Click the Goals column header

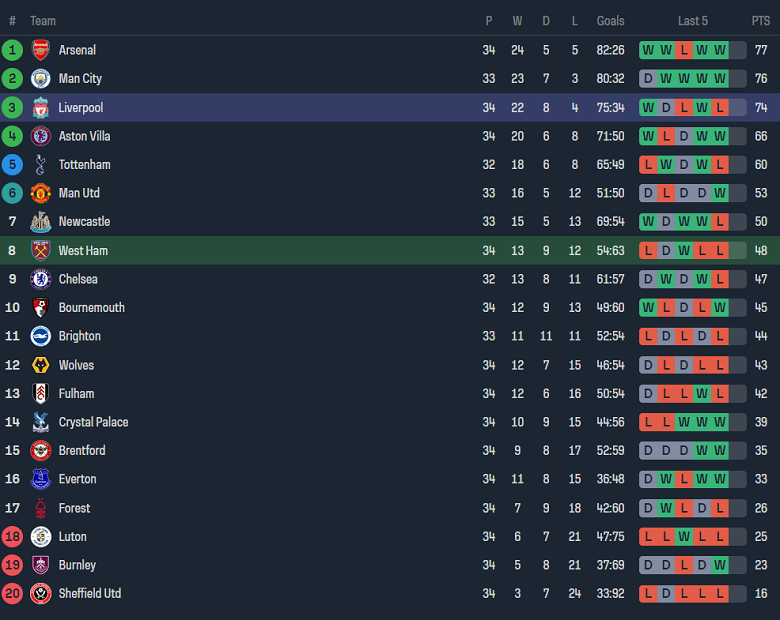610,21
